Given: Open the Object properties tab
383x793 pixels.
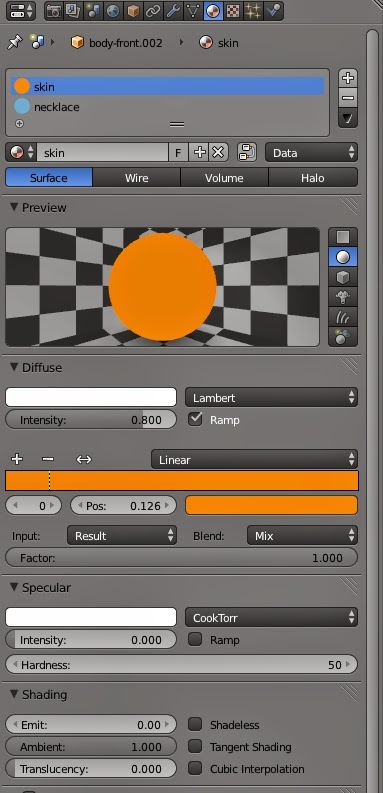Looking at the screenshot, I should [x=133, y=11].
